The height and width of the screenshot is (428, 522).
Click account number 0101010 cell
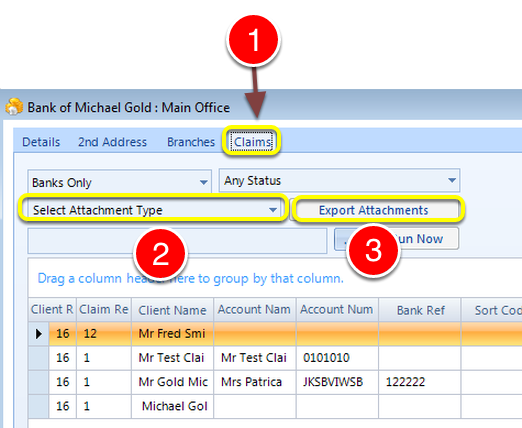337,358
